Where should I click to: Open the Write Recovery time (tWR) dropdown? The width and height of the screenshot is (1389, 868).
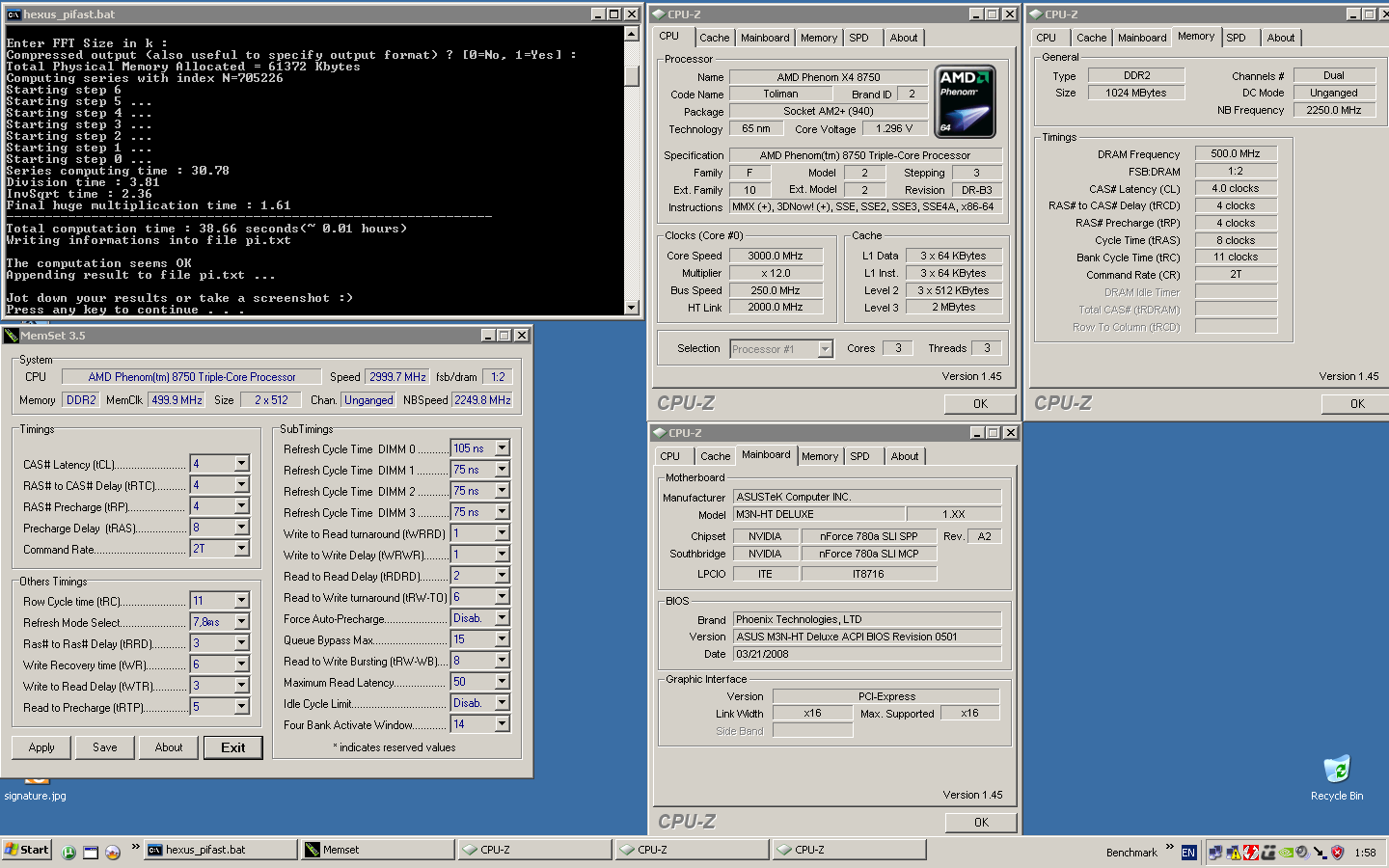(241, 665)
